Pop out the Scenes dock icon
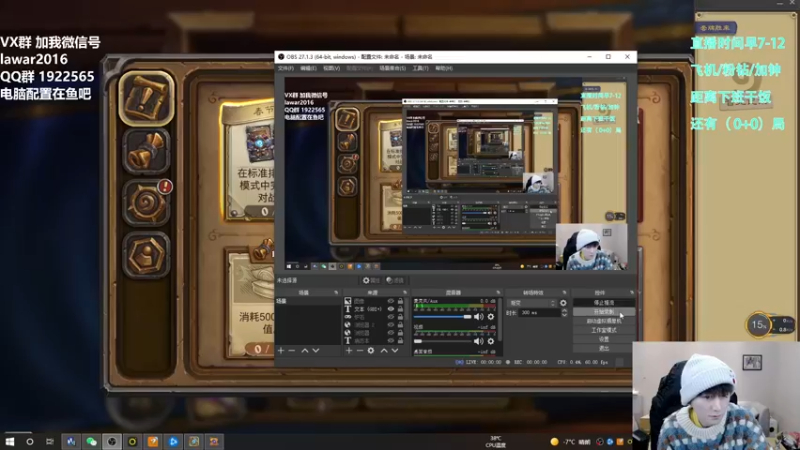Screen dimensions: 800x450 (x=336, y=292)
